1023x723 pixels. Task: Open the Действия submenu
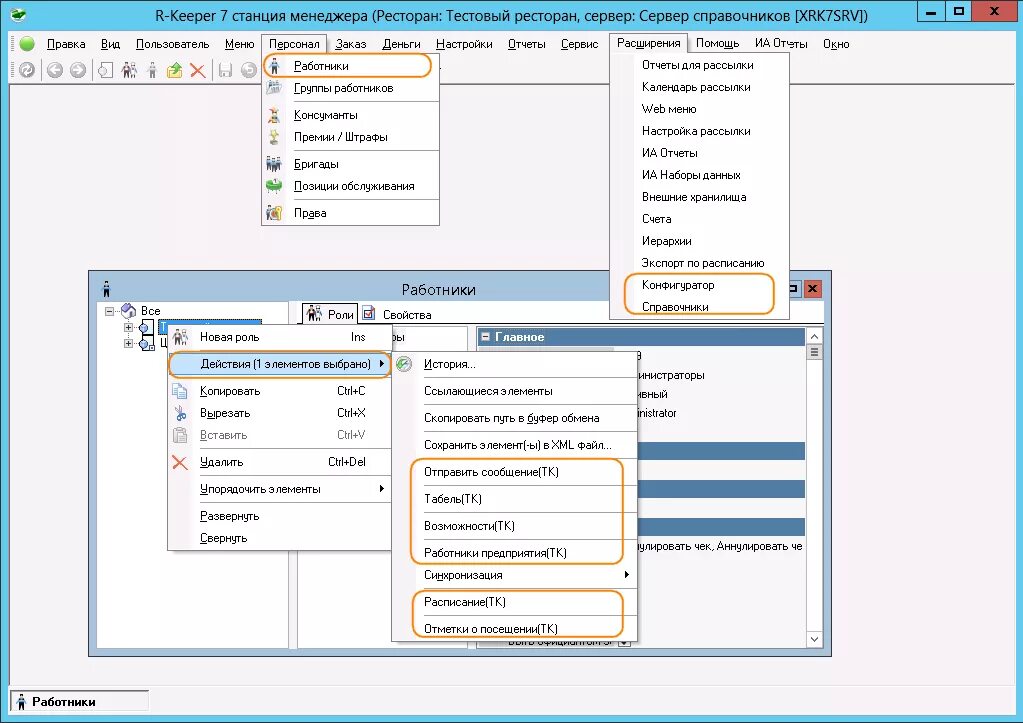[x=279, y=364]
